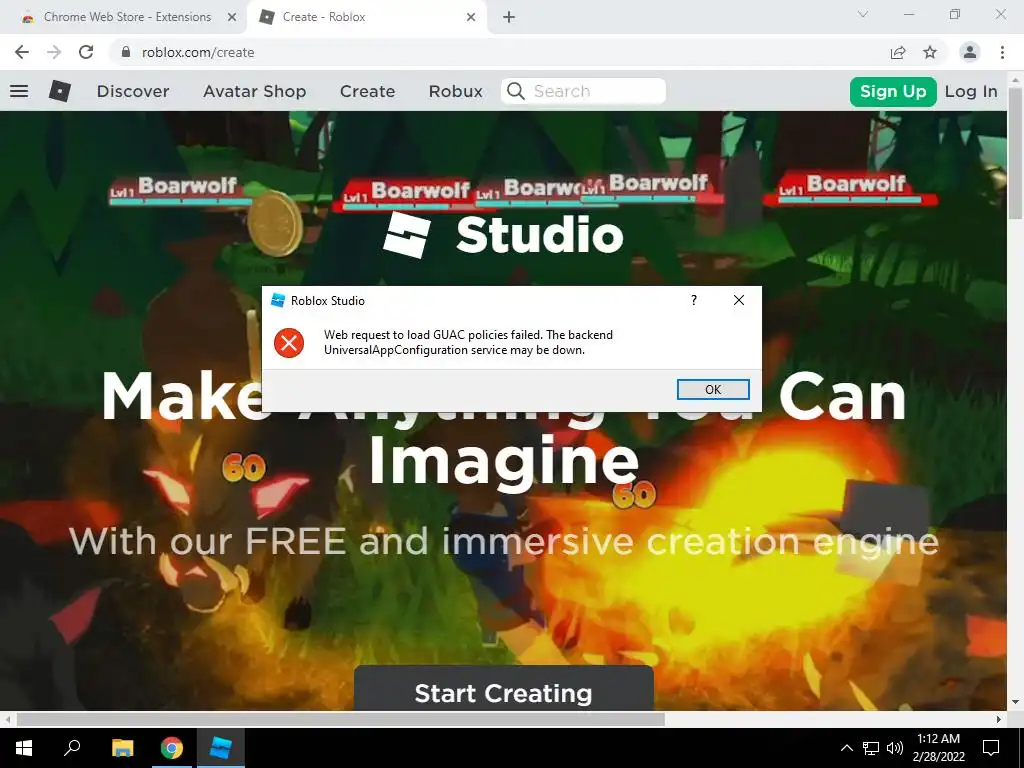Click the Chrome taskbar icon
Screen dimensions: 1024x768
coord(172,748)
